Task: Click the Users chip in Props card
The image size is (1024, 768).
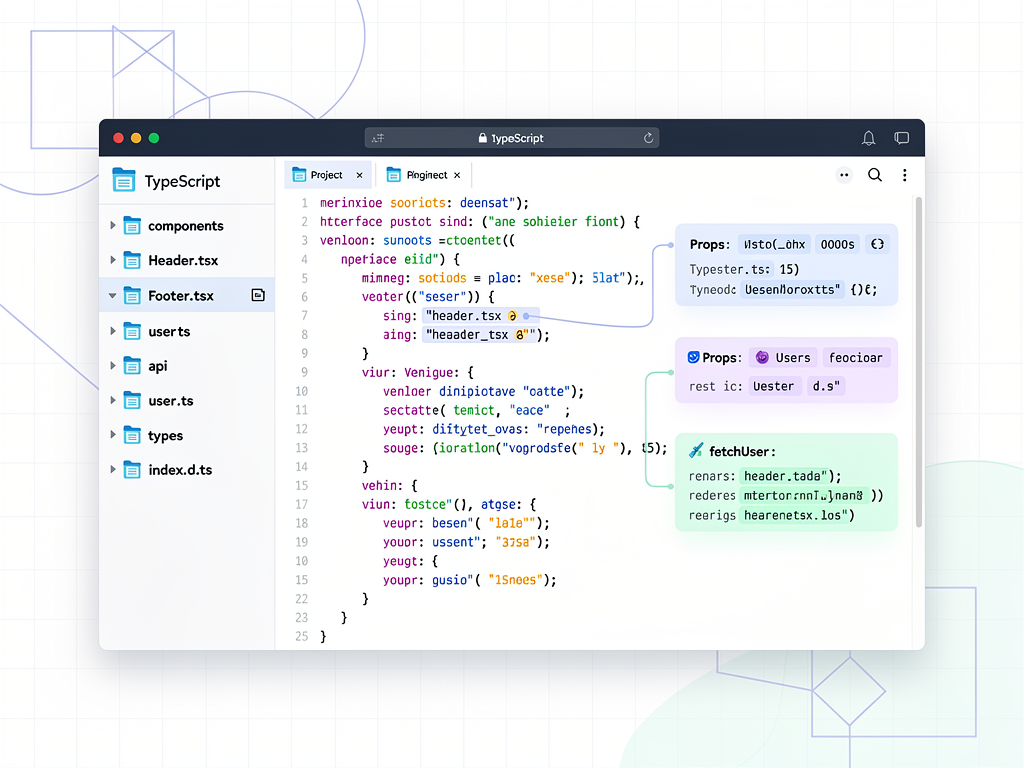Action: click(782, 357)
